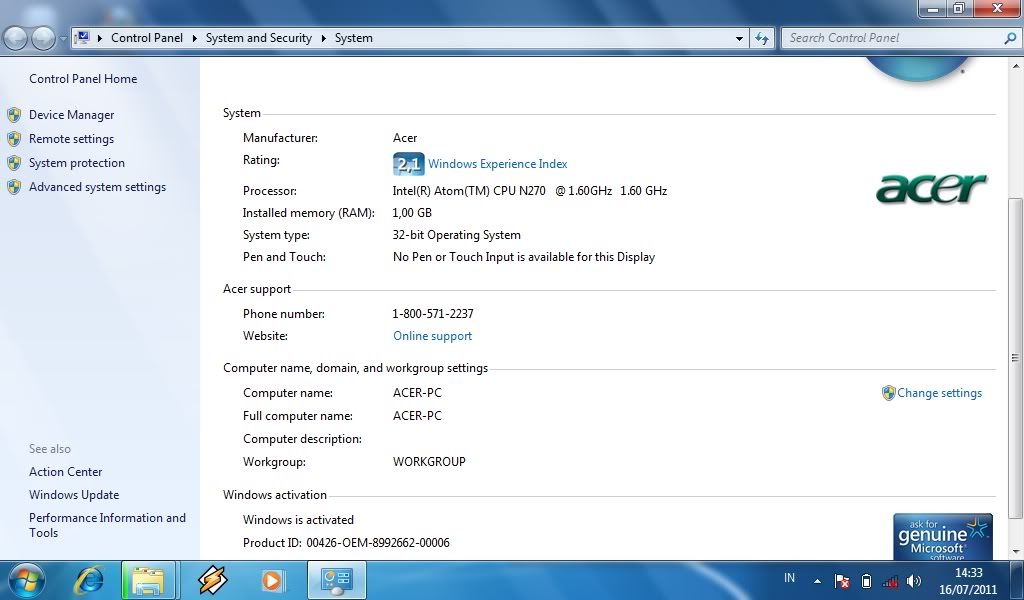Open the Windows Start menu

coord(27,580)
